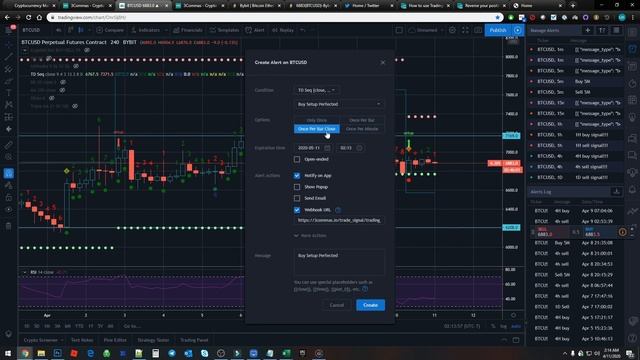Viewport: 640px width, 360px height.
Task: Click the expiration time field
Action: coord(350,148)
